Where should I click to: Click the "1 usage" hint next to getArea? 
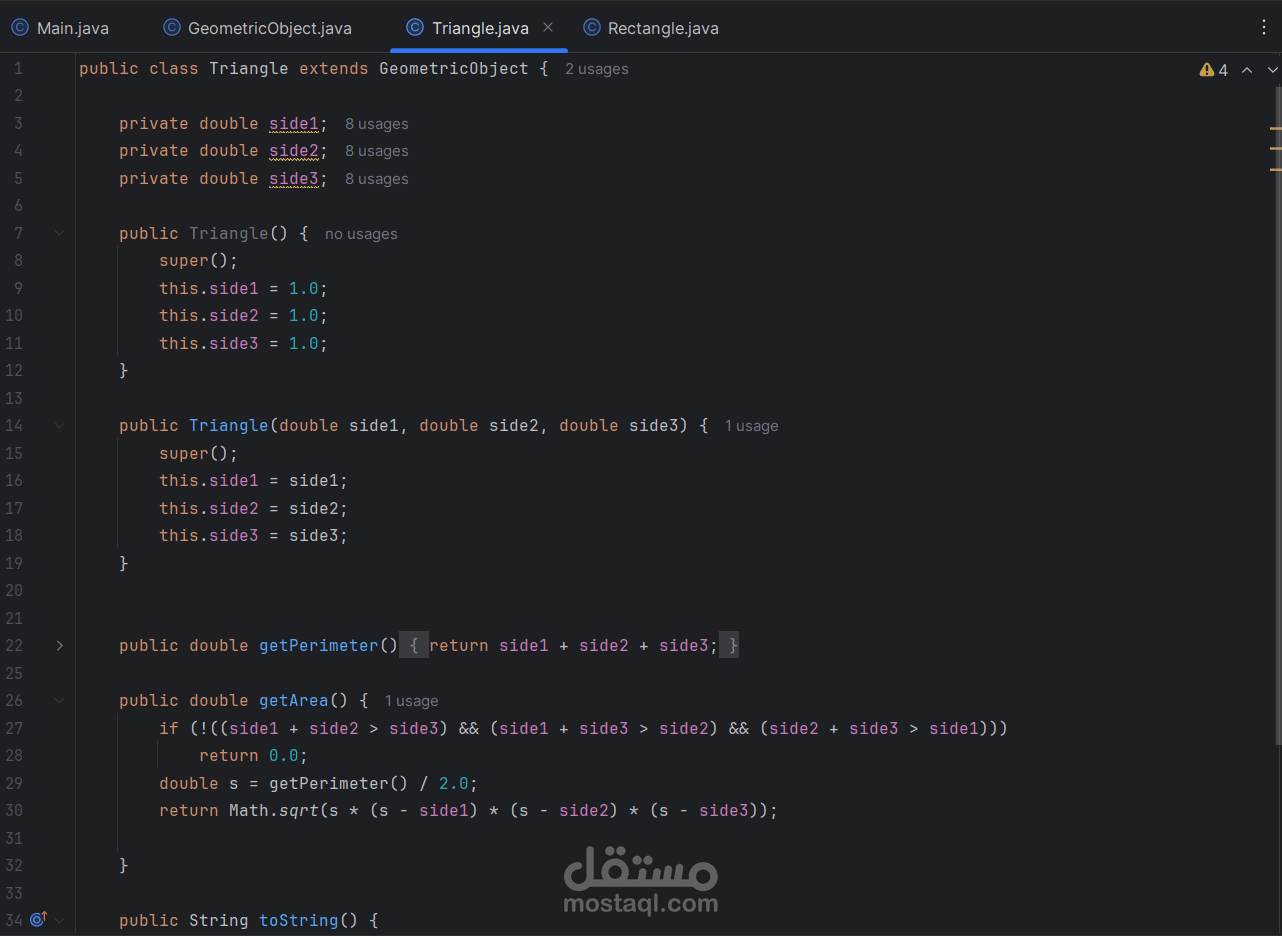click(x=411, y=700)
